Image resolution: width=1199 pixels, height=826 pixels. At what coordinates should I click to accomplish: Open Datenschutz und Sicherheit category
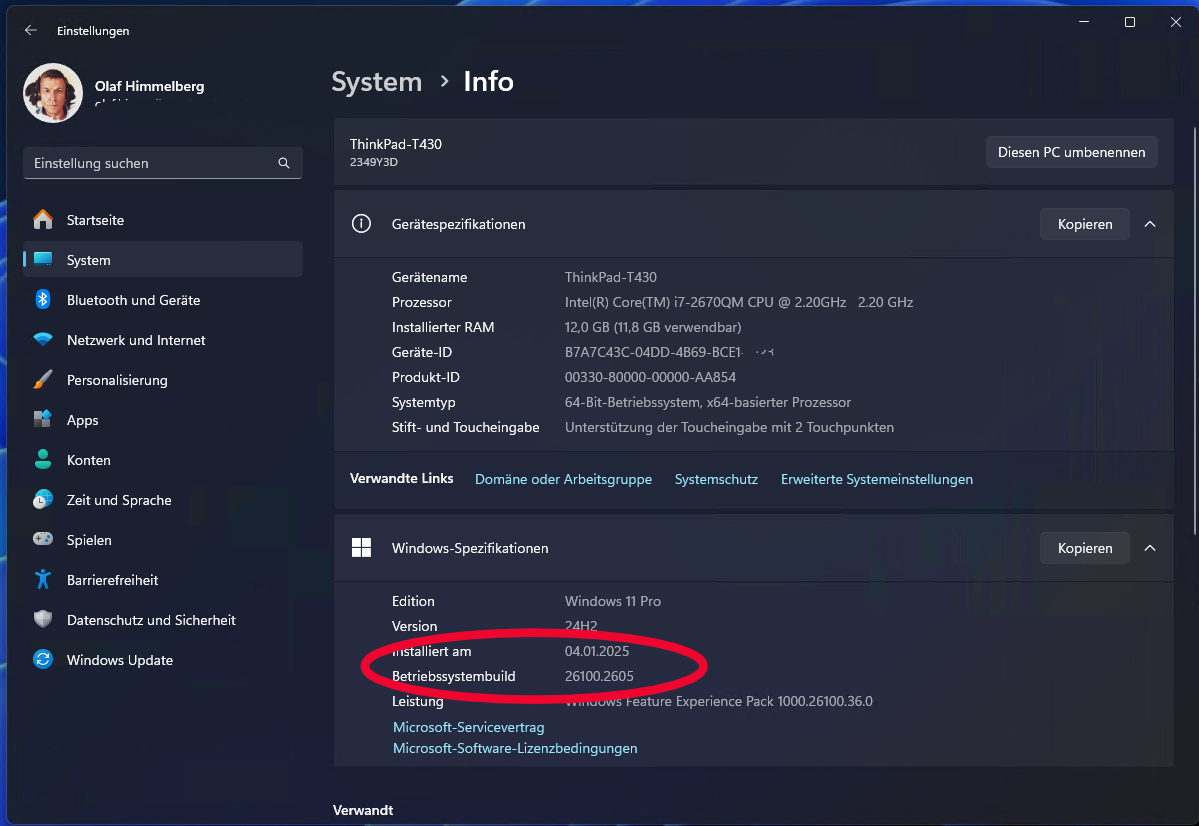click(163, 620)
